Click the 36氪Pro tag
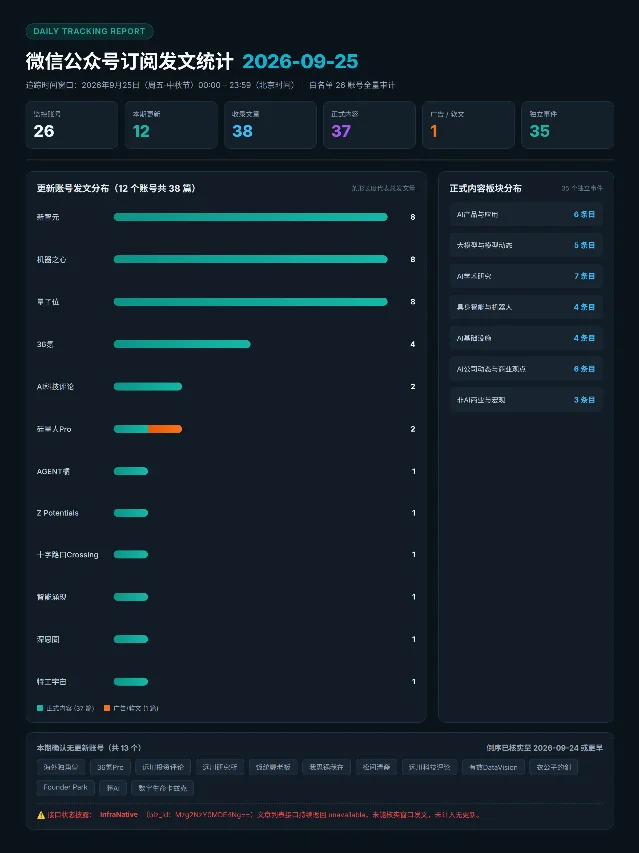The image size is (639, 853). pyautogui.click(x=110, y=767)
